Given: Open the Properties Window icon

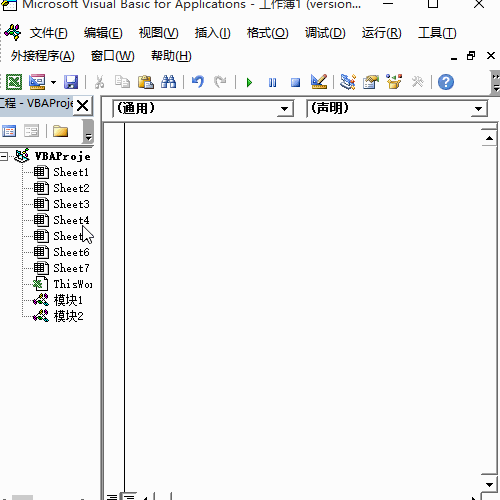Looking at the screenshot, I should [371, 82].
